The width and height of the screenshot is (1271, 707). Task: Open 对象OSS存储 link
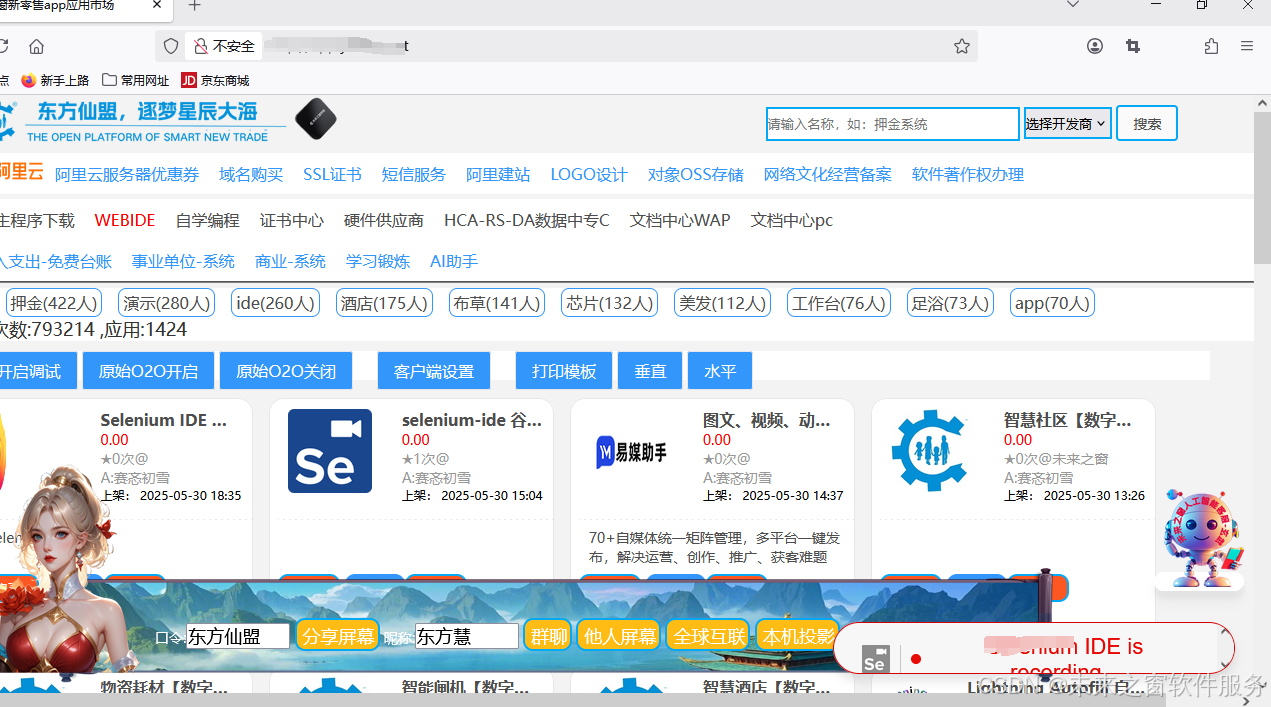click(x=696, y=174)
